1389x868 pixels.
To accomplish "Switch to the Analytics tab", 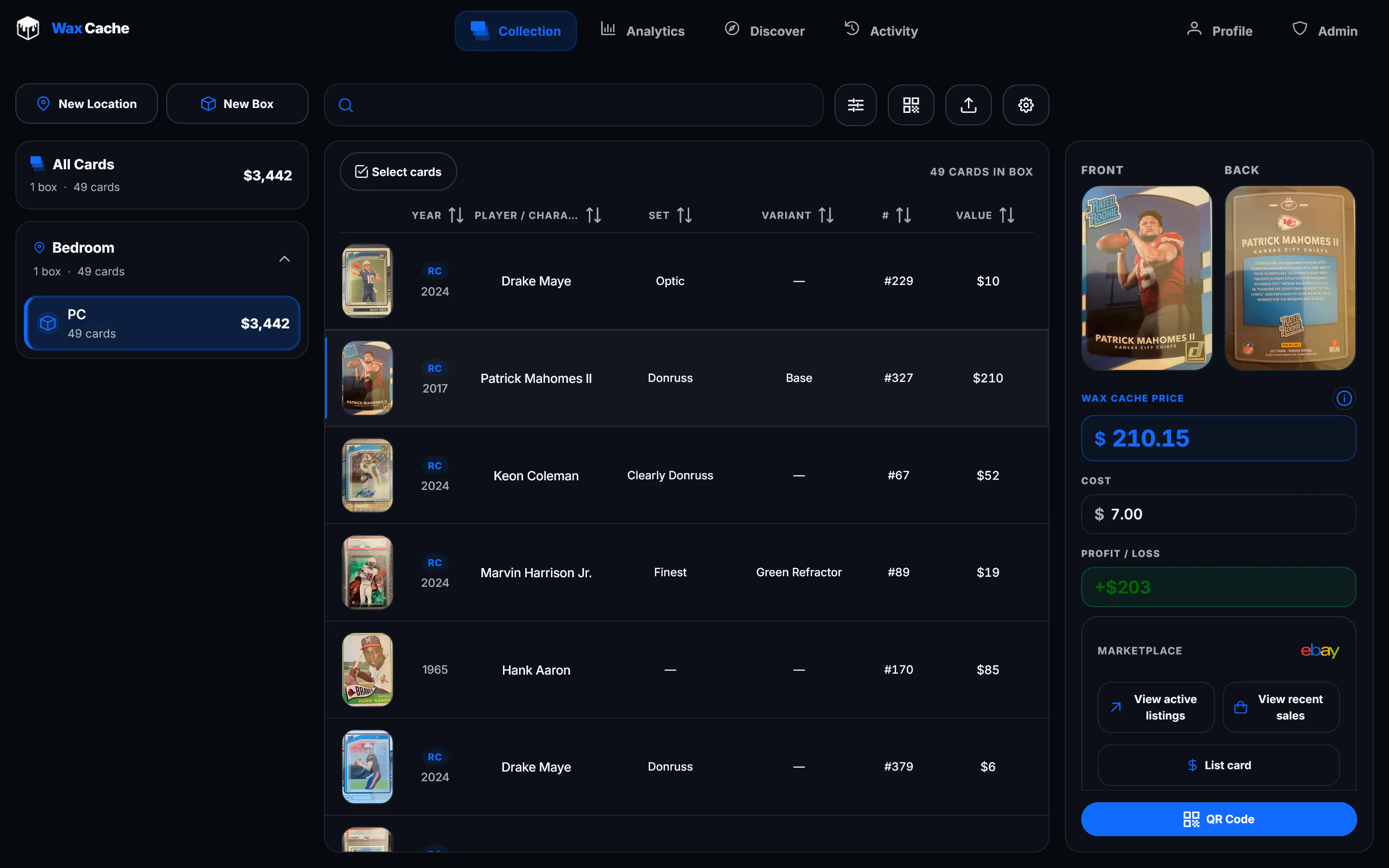I will 642,31.
